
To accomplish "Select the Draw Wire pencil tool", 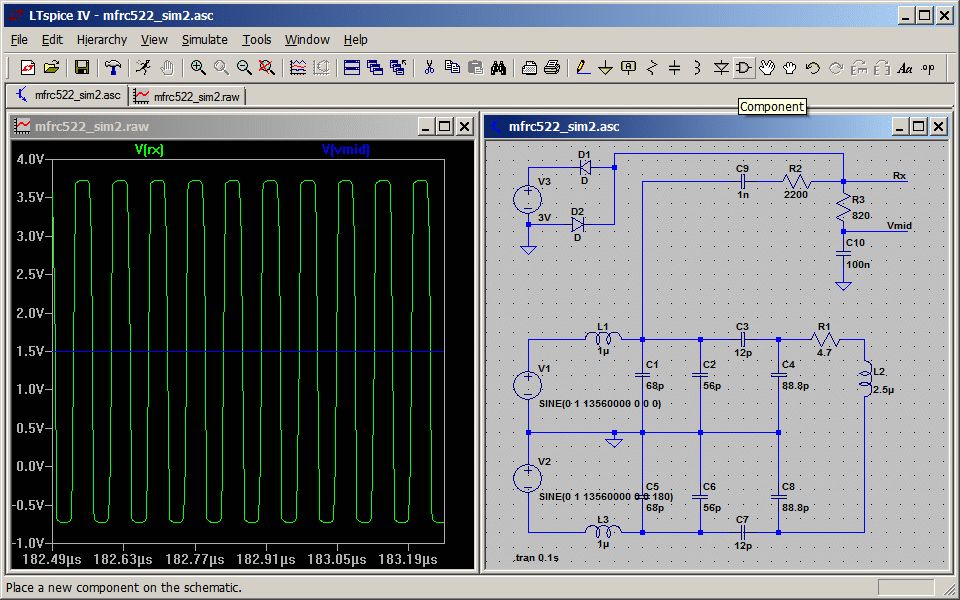I will coord(582,68).
